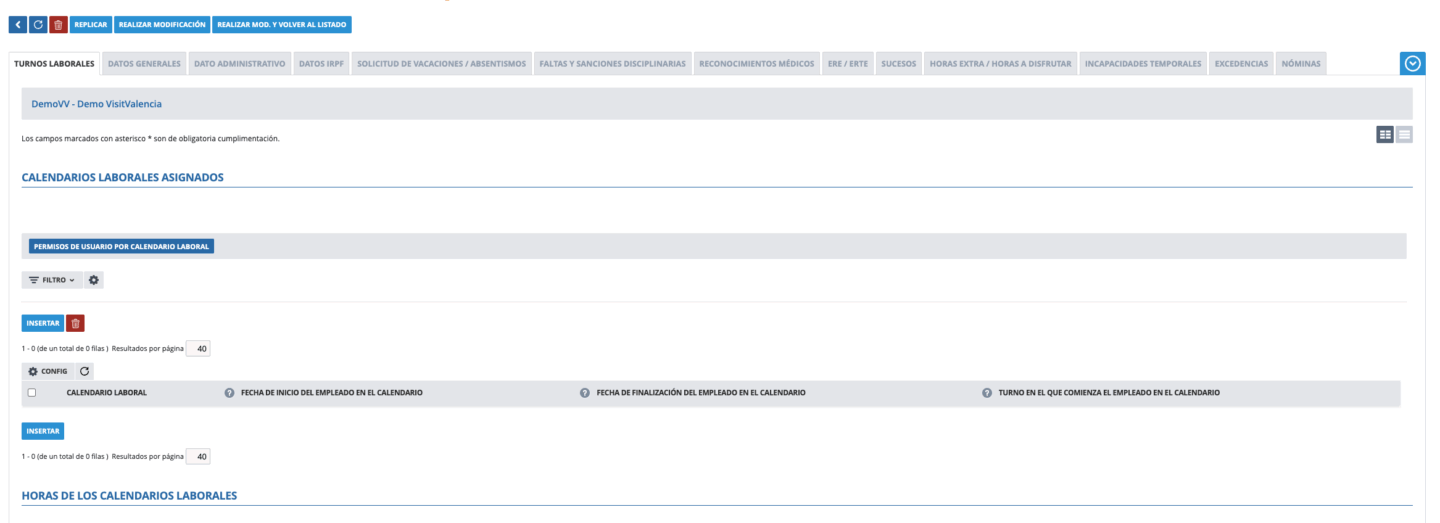Screen dimensions: 1440x523
Task: Expand the Filtro dropdown
Action: coord(53,280)
